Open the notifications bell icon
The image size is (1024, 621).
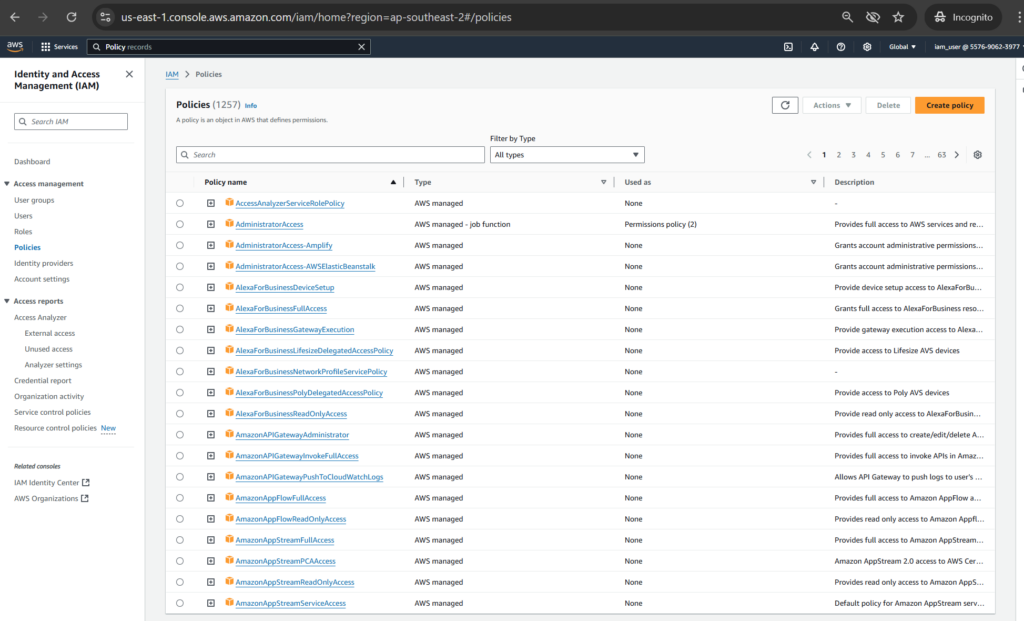[x=814, y=47]
